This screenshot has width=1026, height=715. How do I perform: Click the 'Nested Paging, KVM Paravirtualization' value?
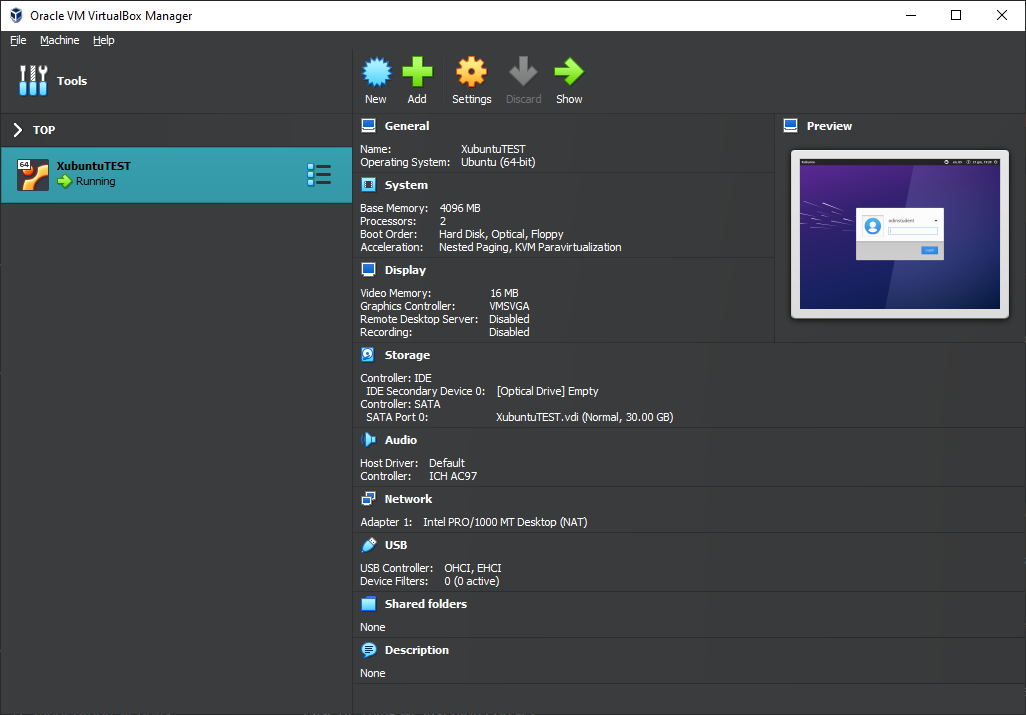coord(530,247)
